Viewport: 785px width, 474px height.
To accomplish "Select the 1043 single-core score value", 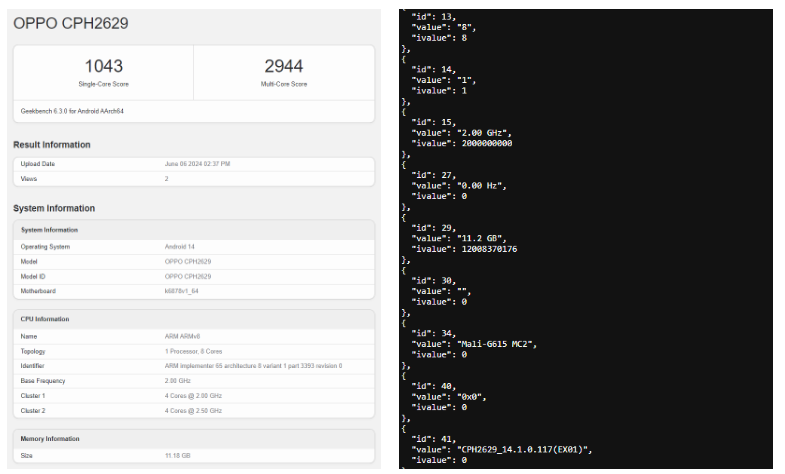I will (x=104, y=66).
